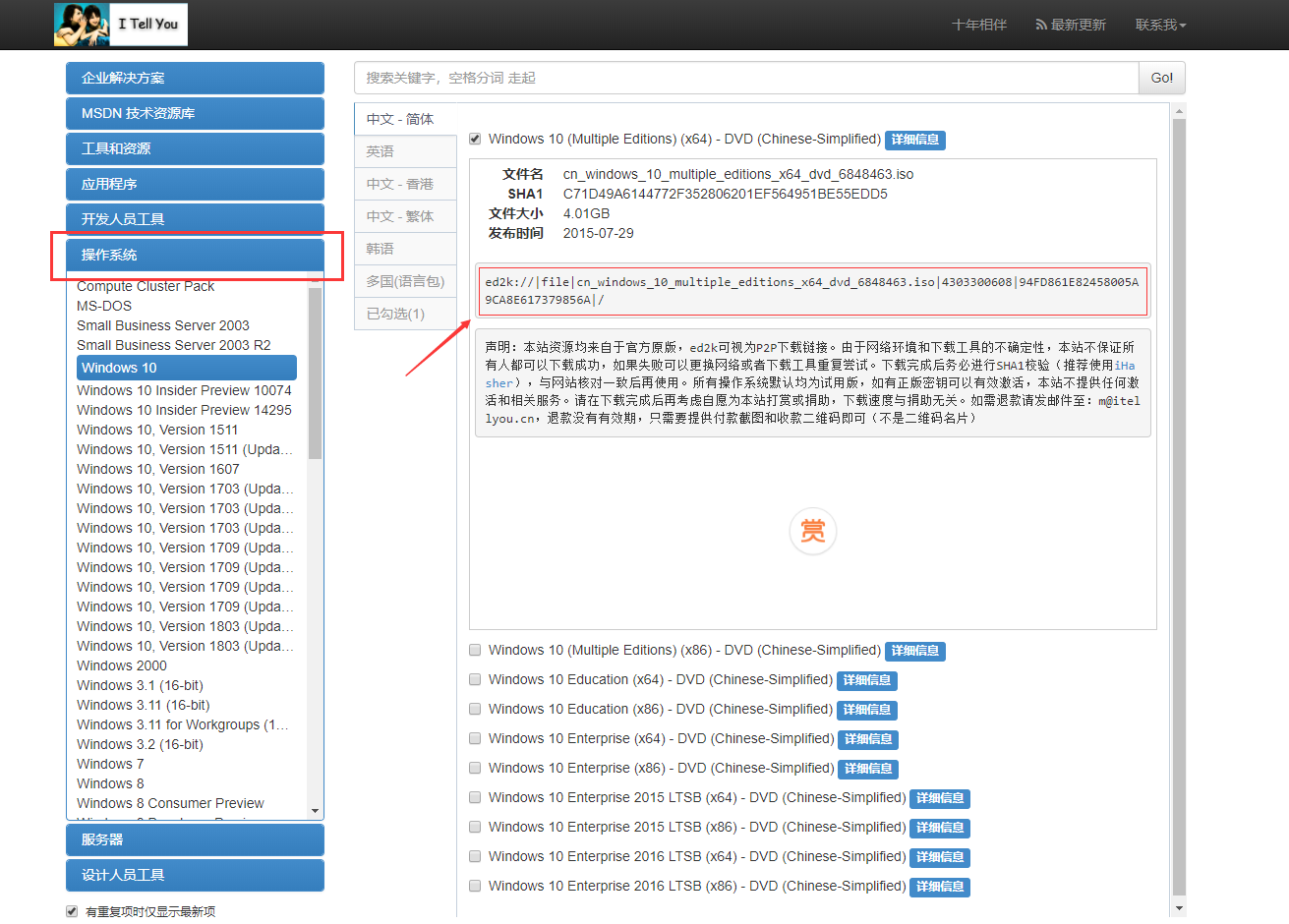Click main content scrollbar down arrow
This screenshot has height=924, width=1289.
(1179, 908)
